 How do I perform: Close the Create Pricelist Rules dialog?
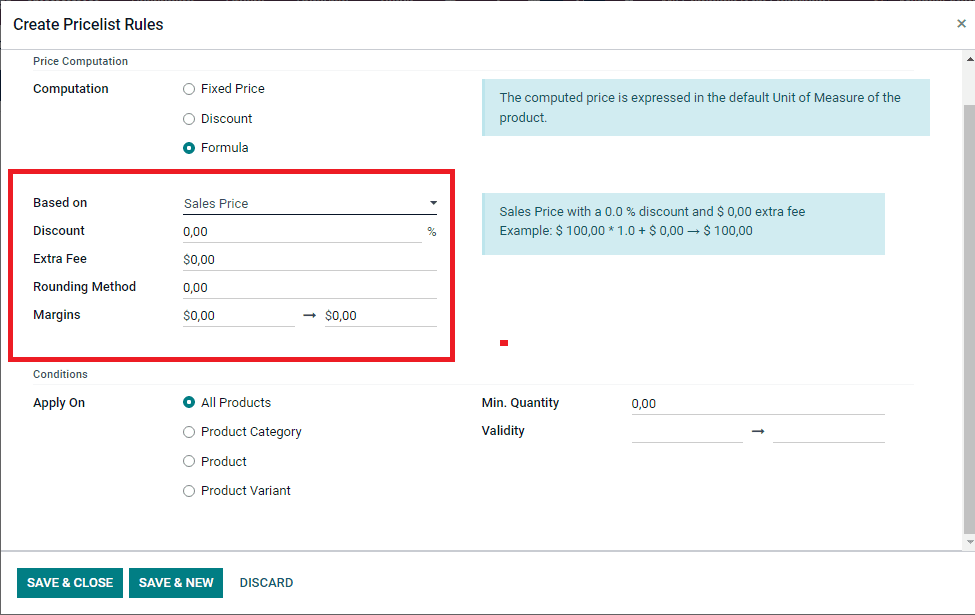point(960,23)
